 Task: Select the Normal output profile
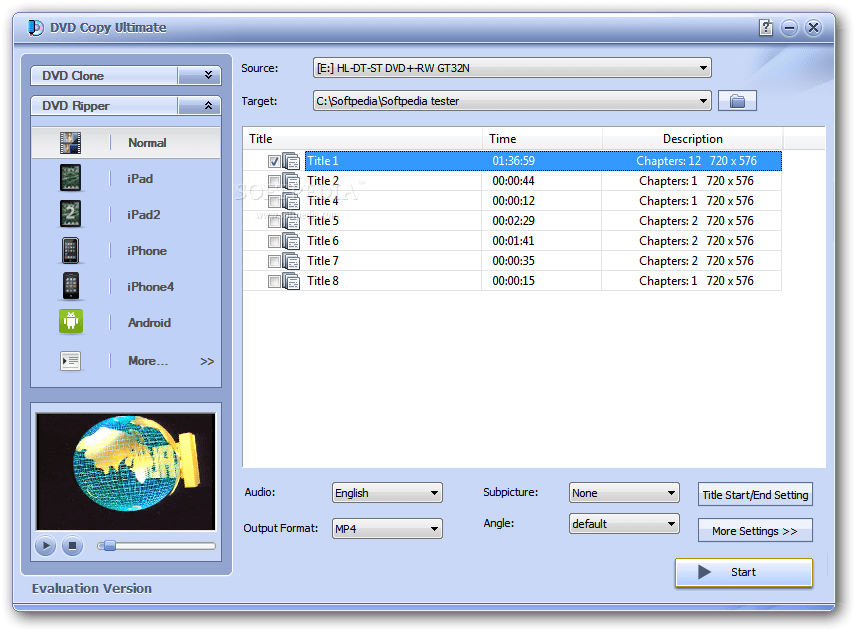click(x=146, y=142)
